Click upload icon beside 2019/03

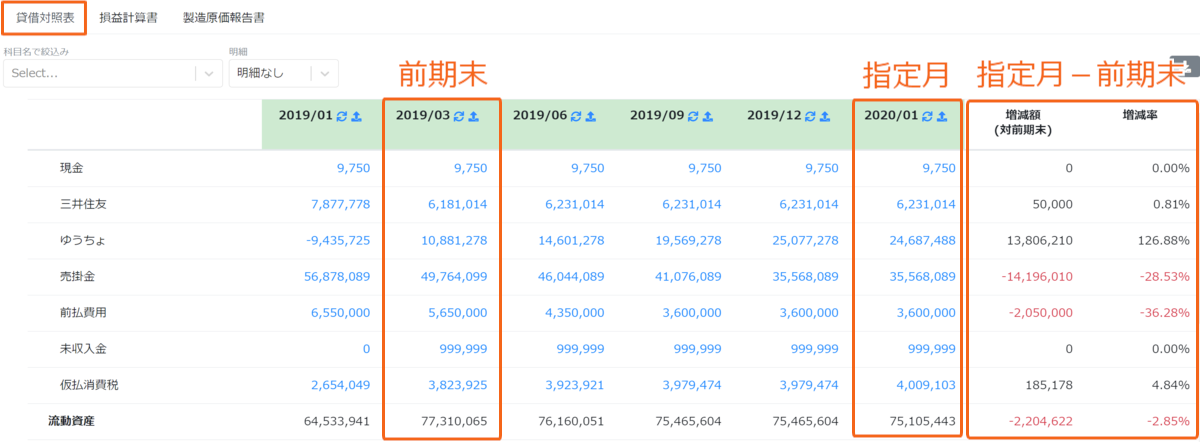(474, 116)
